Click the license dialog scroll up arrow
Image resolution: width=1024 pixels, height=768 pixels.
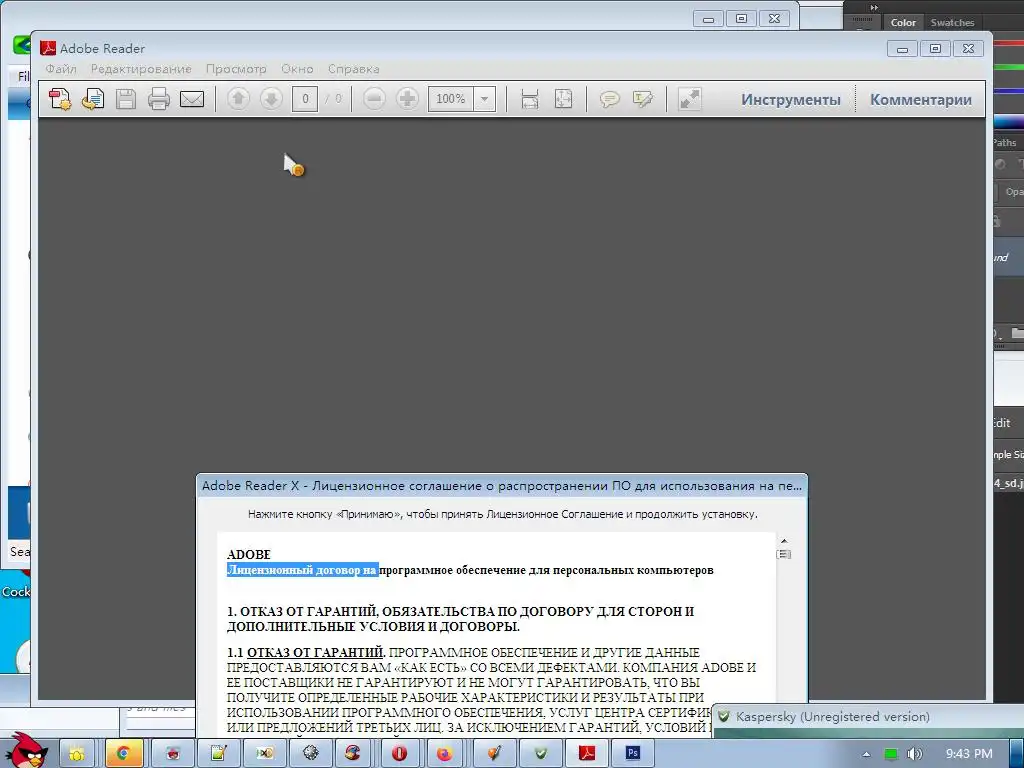[x=784, y=541]
